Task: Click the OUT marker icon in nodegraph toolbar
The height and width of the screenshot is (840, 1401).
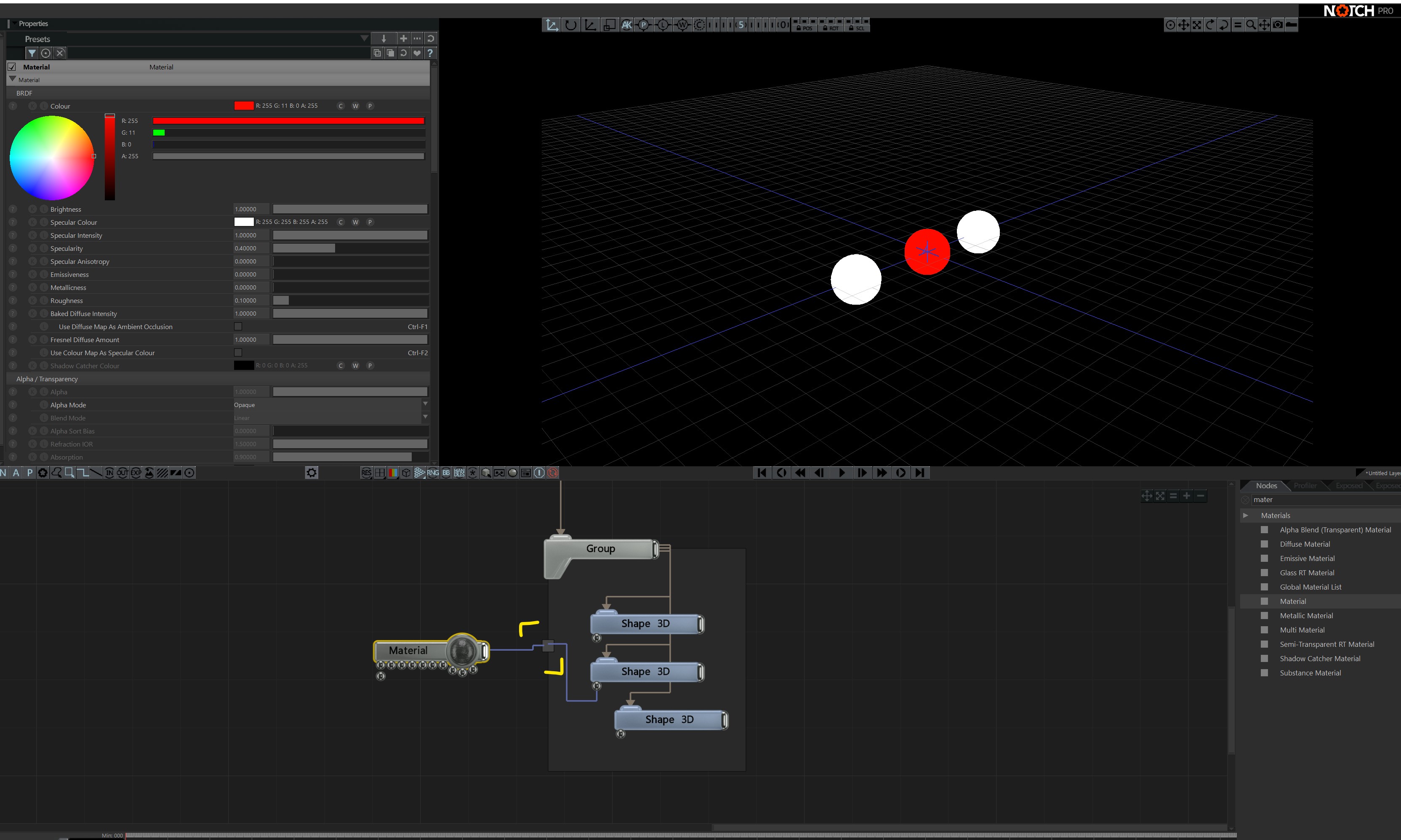Action: [x=122, y=473]
